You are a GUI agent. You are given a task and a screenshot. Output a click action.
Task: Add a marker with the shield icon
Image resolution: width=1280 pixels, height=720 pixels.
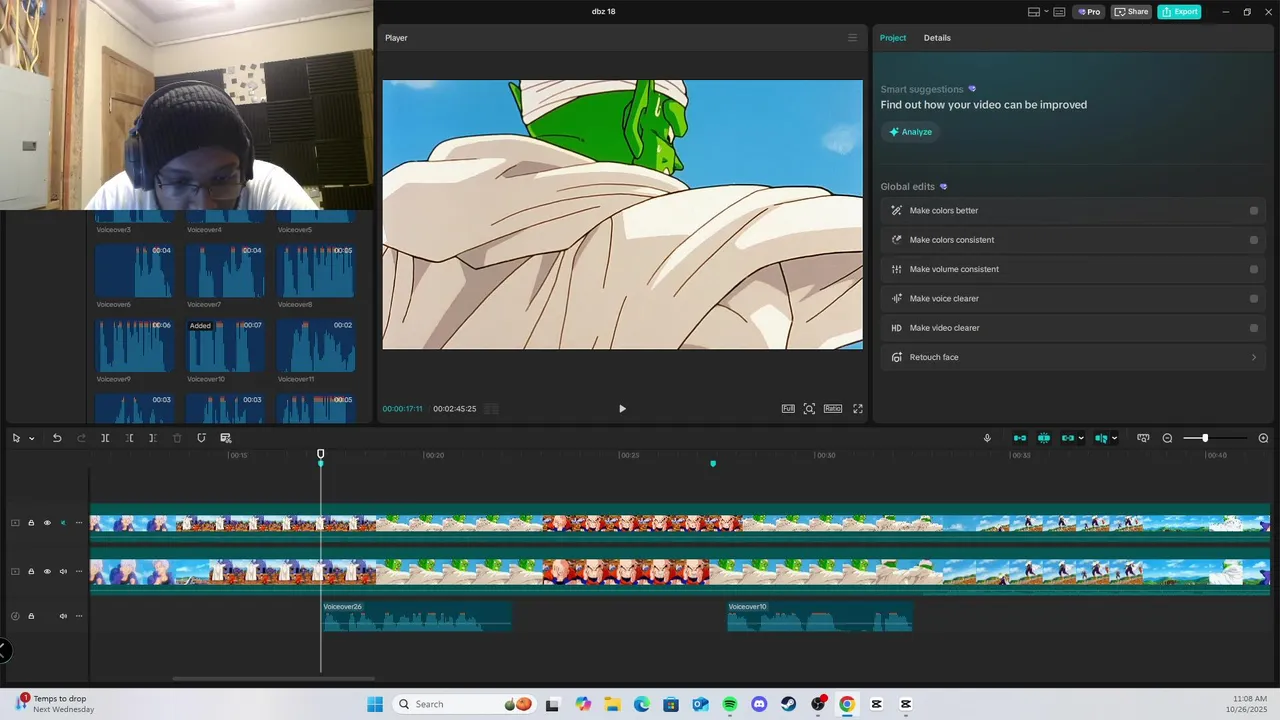click(x=201, y=438)
